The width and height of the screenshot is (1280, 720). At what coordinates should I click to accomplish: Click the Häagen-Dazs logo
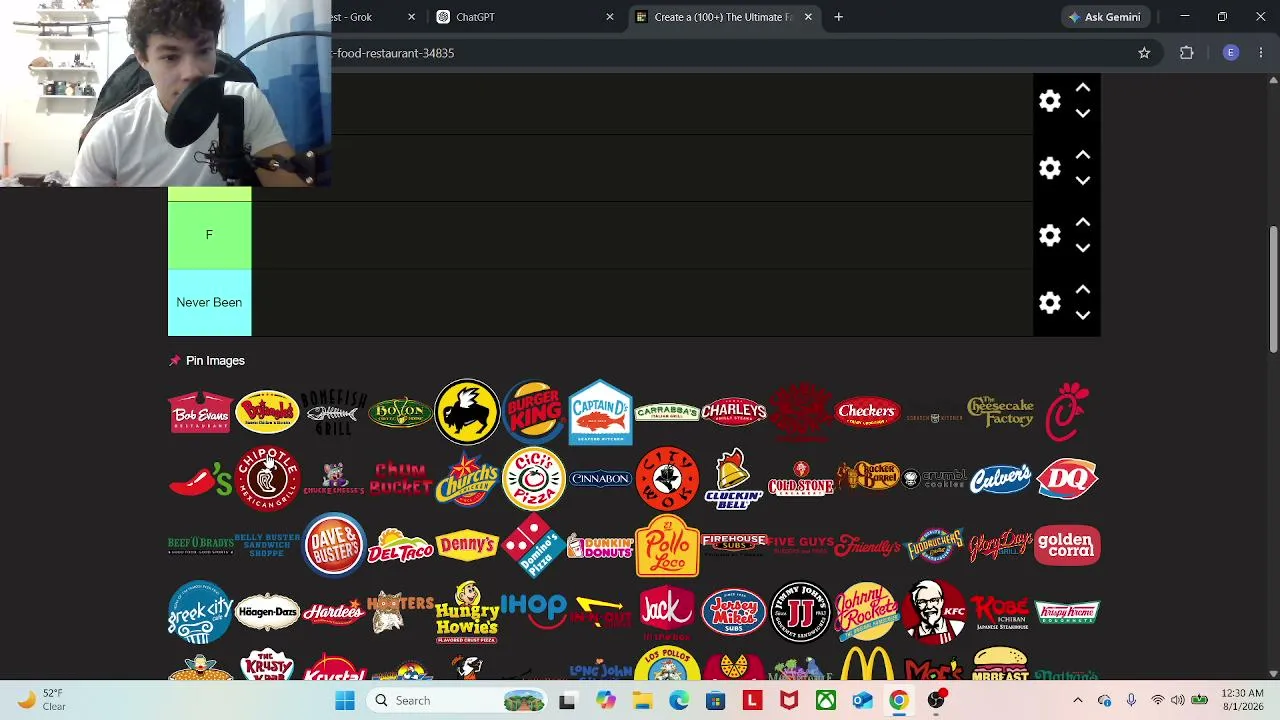click(x=267, y=612)
